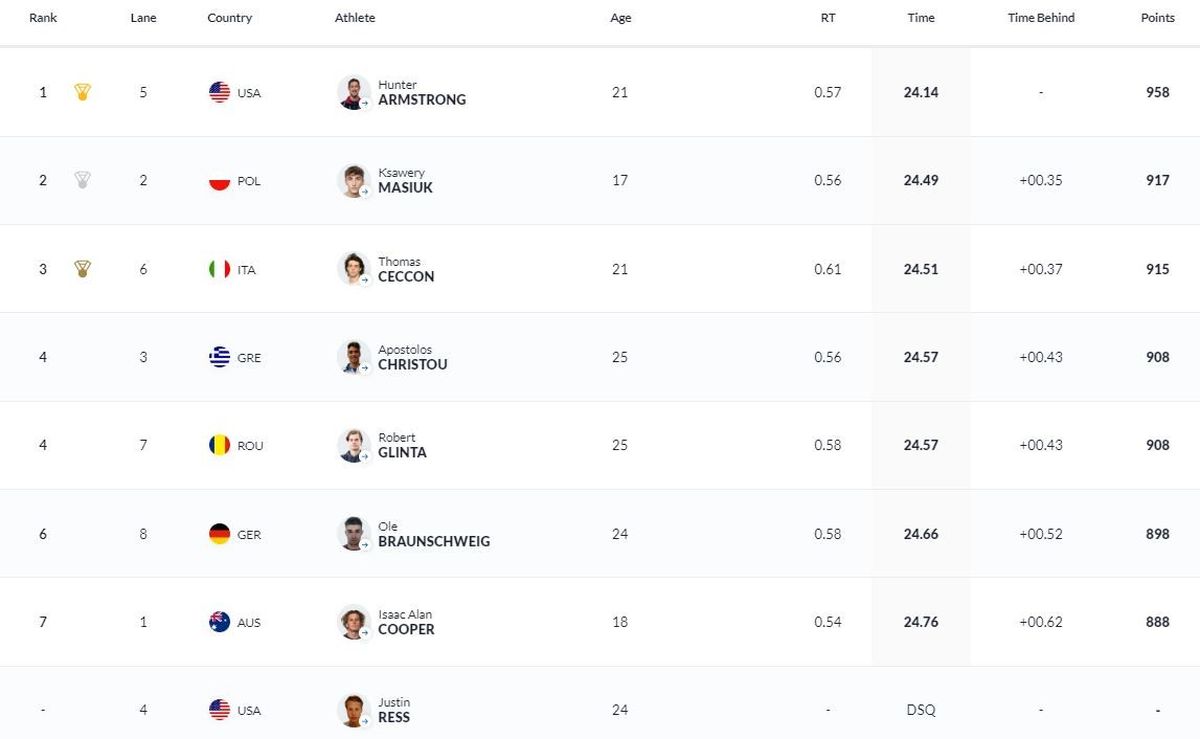Open the Ksawery MASIUK athlete link
1200x739 pixels.
(405, 180)
